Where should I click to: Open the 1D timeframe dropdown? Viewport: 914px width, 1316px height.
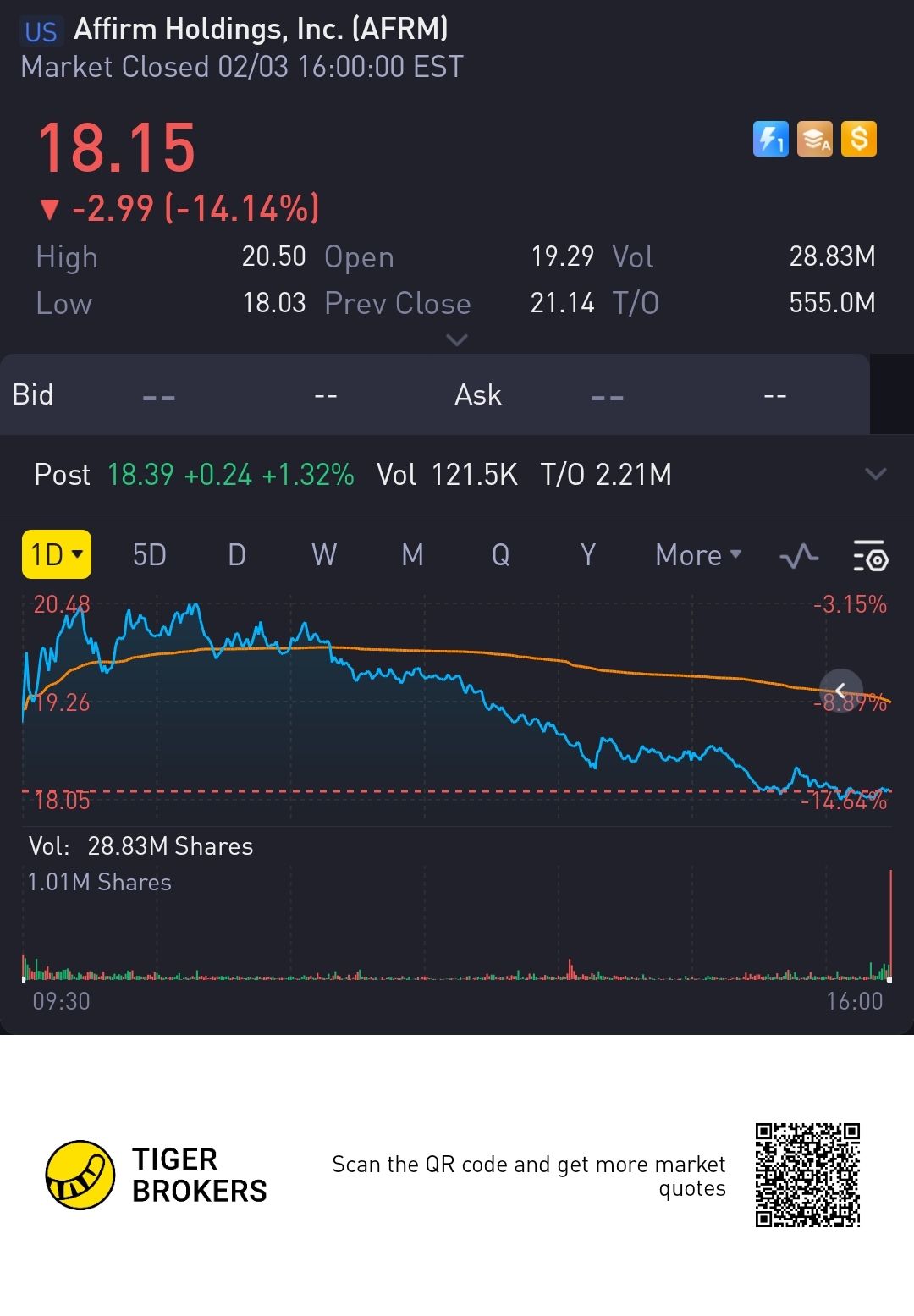coord(57,555)
